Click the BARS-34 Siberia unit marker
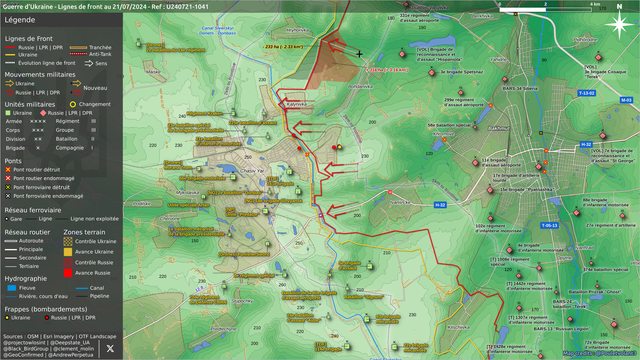 click(x=505, y=79)
